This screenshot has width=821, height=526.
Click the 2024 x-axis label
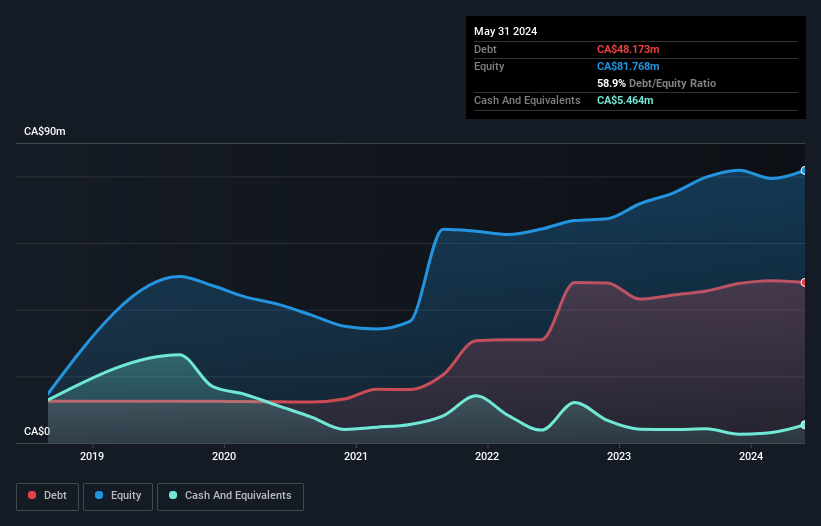coord(751,456)
